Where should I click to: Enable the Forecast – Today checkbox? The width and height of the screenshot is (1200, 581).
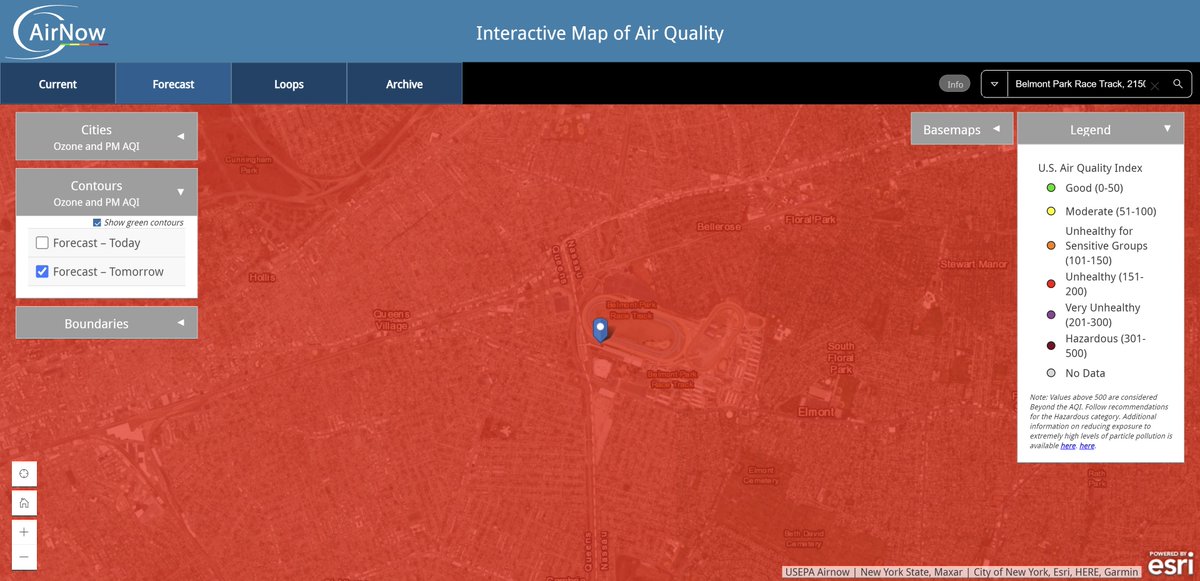coord(41,242)
